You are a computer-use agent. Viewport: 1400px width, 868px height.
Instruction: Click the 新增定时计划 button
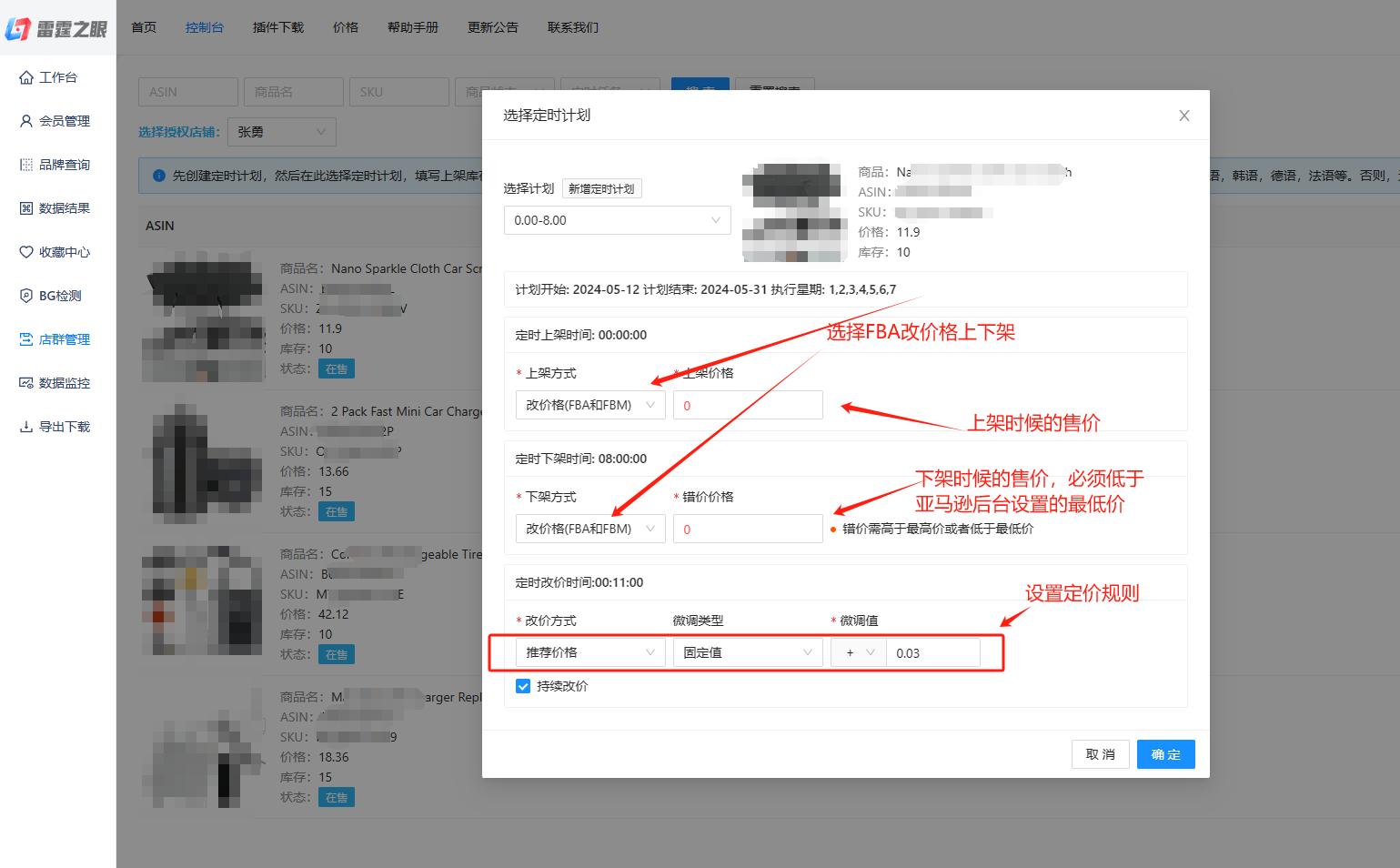(601, 188)
